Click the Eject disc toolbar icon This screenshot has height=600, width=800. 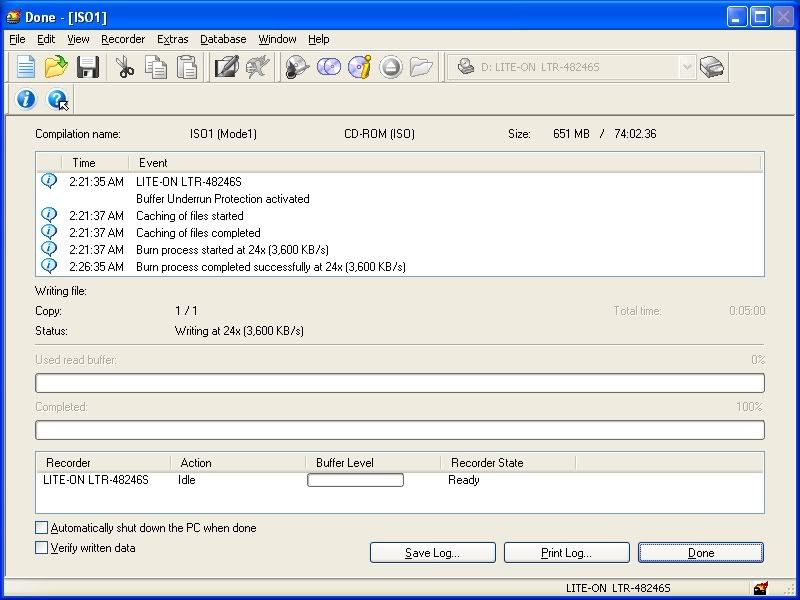(390, 67)
